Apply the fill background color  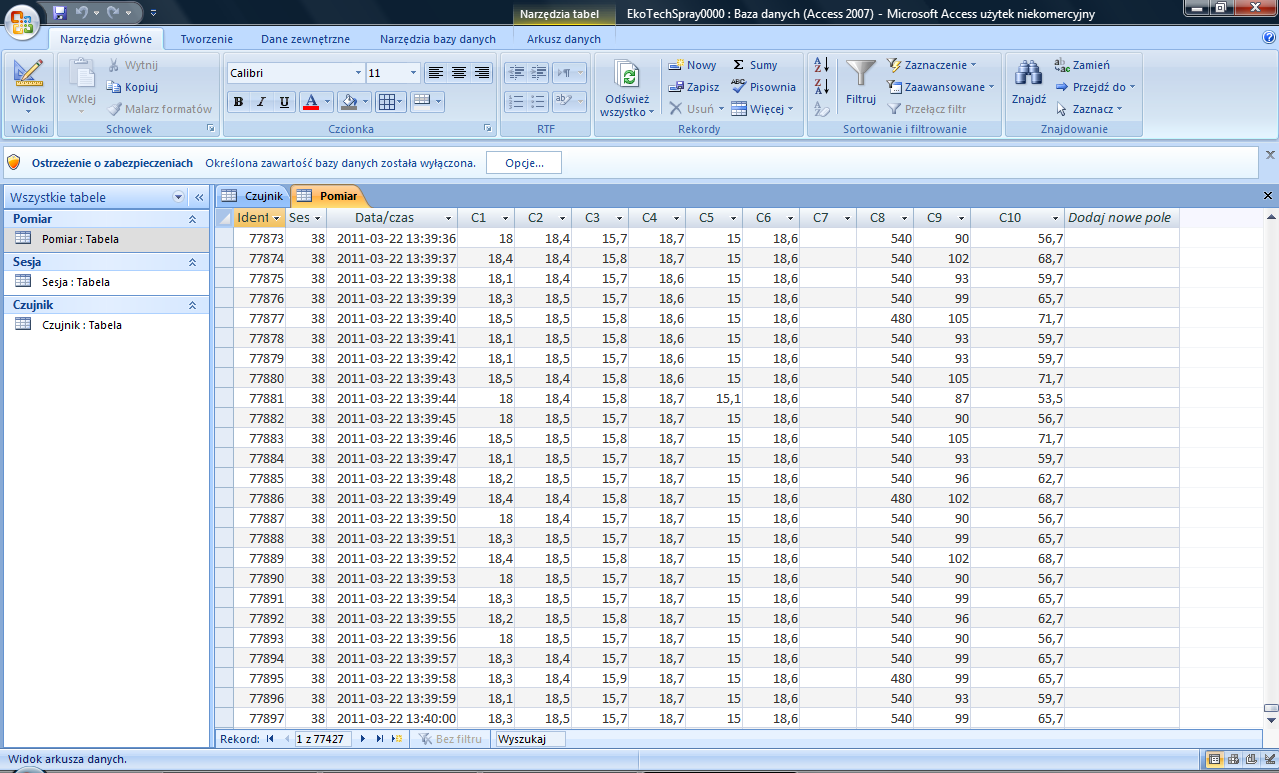coord(347,102)
